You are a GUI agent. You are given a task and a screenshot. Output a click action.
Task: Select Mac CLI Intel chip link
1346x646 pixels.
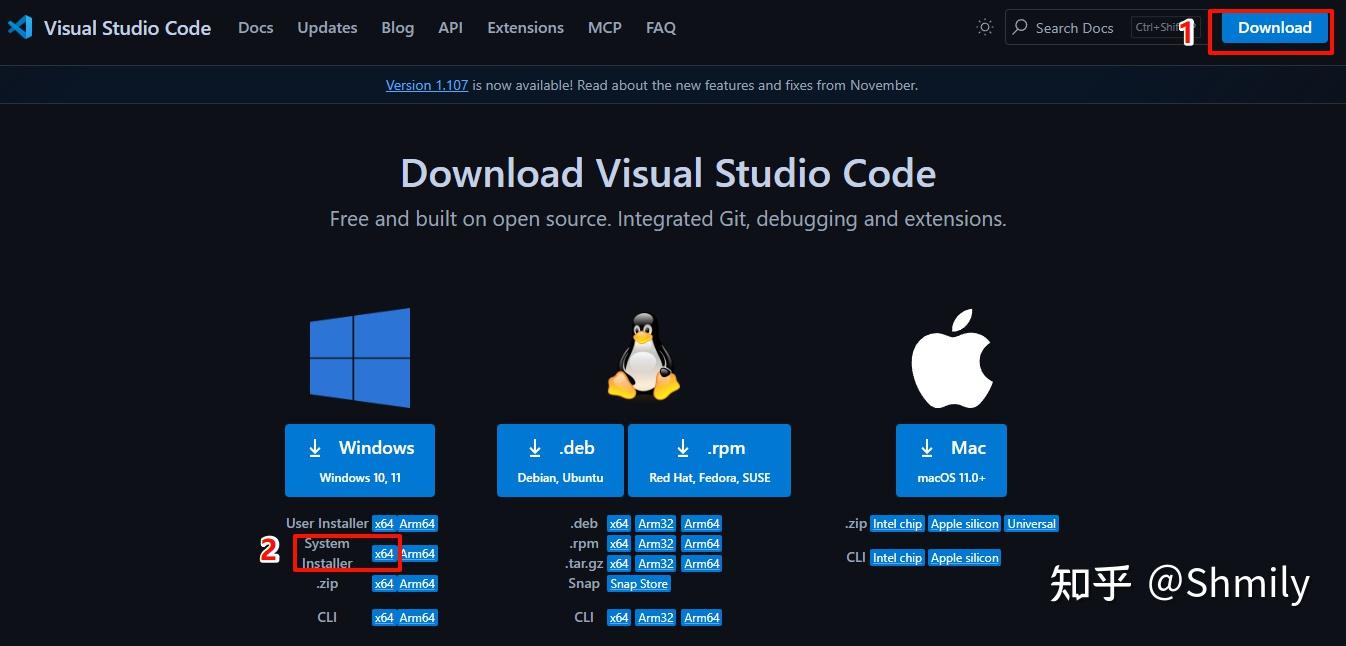point(897,558)
